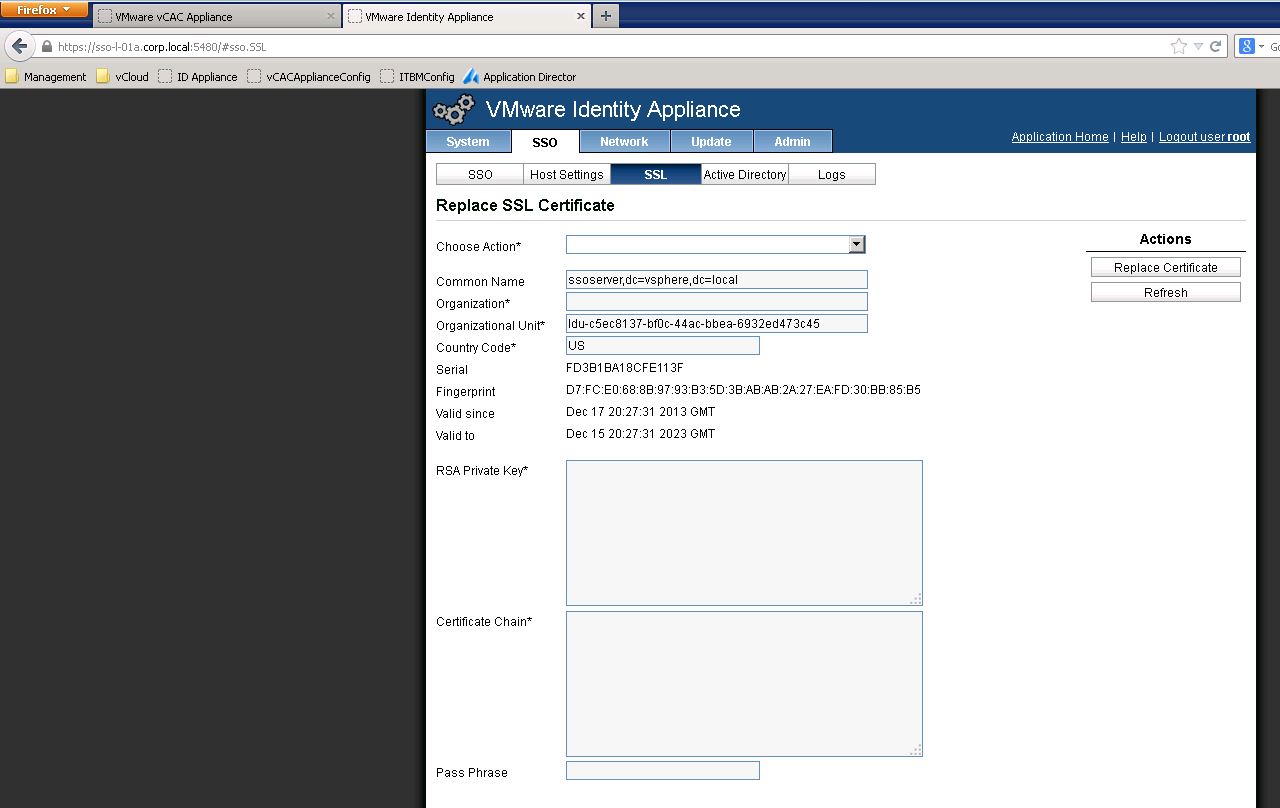
Task: Open a new tab with plus button
Action: pyautogui.click(x=606, y=16)
